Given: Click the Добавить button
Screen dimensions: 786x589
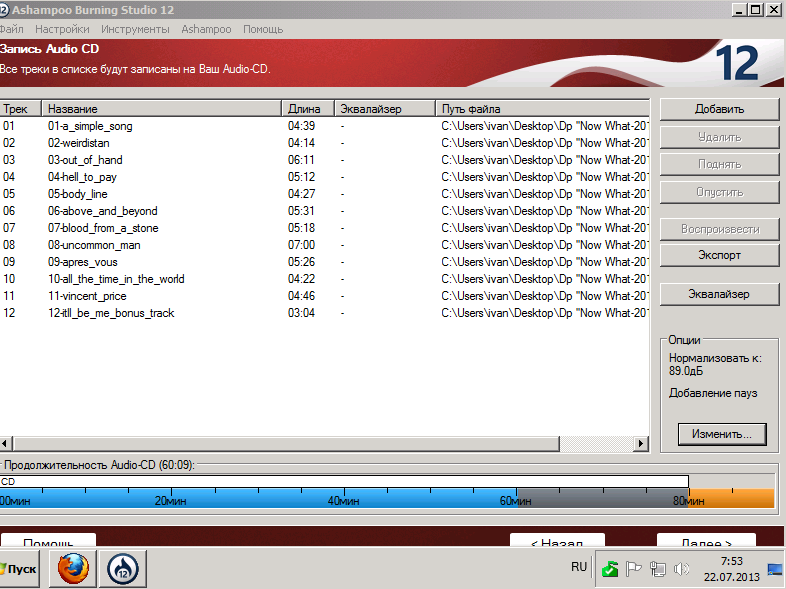Looking at the screenshot, I should 719,109.
